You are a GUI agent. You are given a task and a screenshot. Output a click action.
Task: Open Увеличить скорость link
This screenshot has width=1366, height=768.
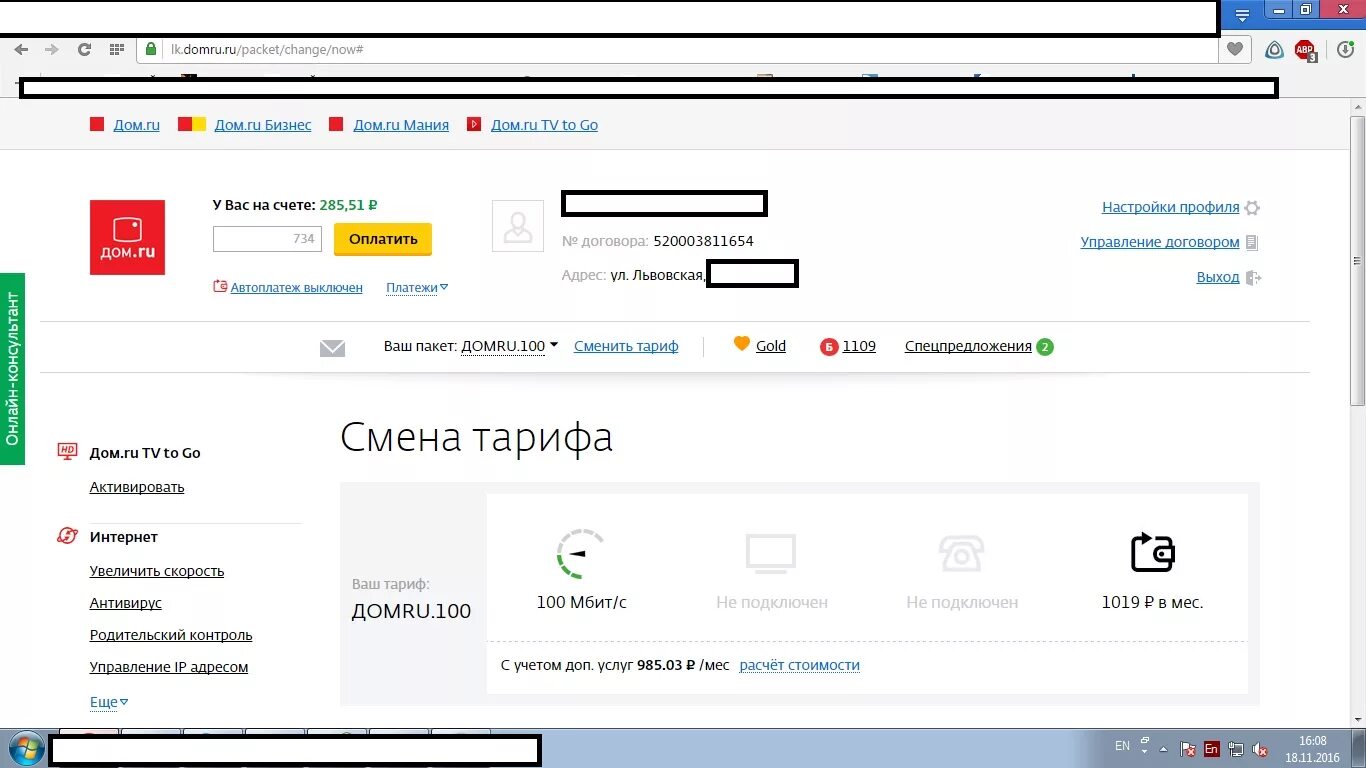point(157,571)
